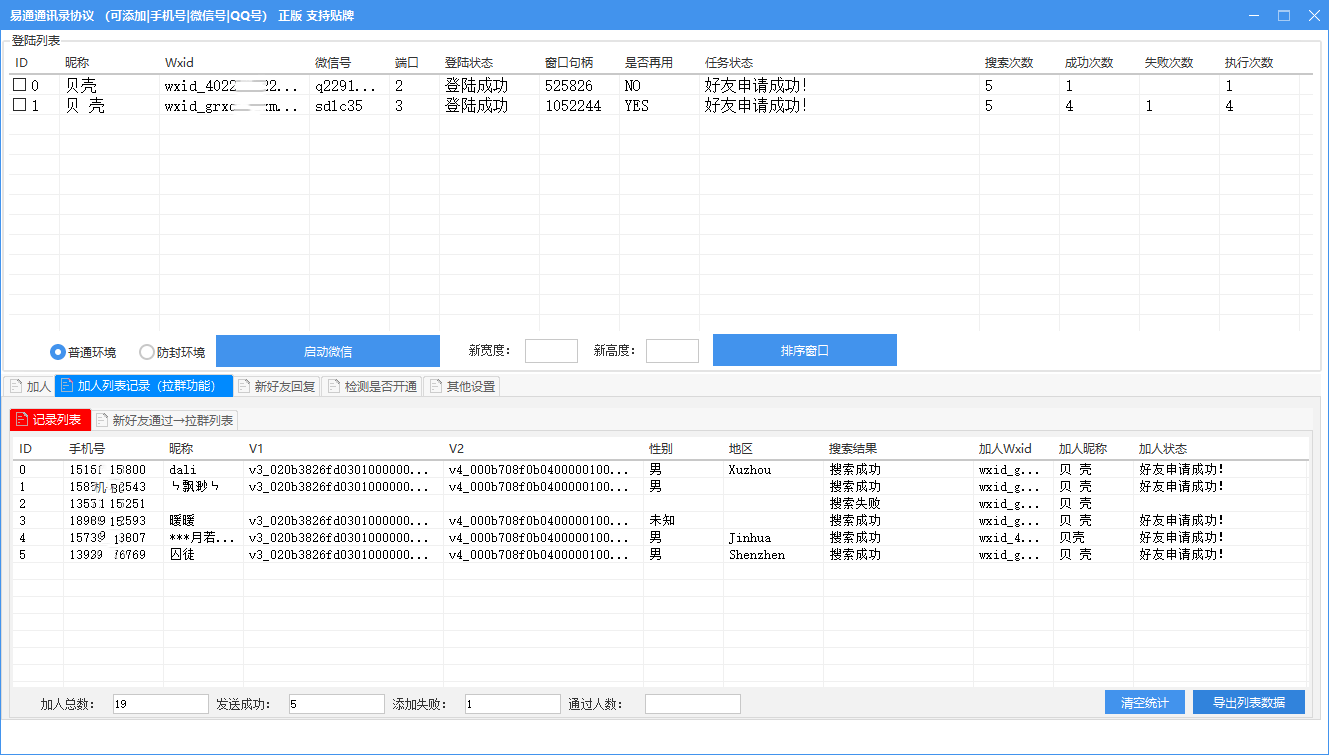Check the checkbox for login row 1
1329x755 pixels.
(20, 105)
